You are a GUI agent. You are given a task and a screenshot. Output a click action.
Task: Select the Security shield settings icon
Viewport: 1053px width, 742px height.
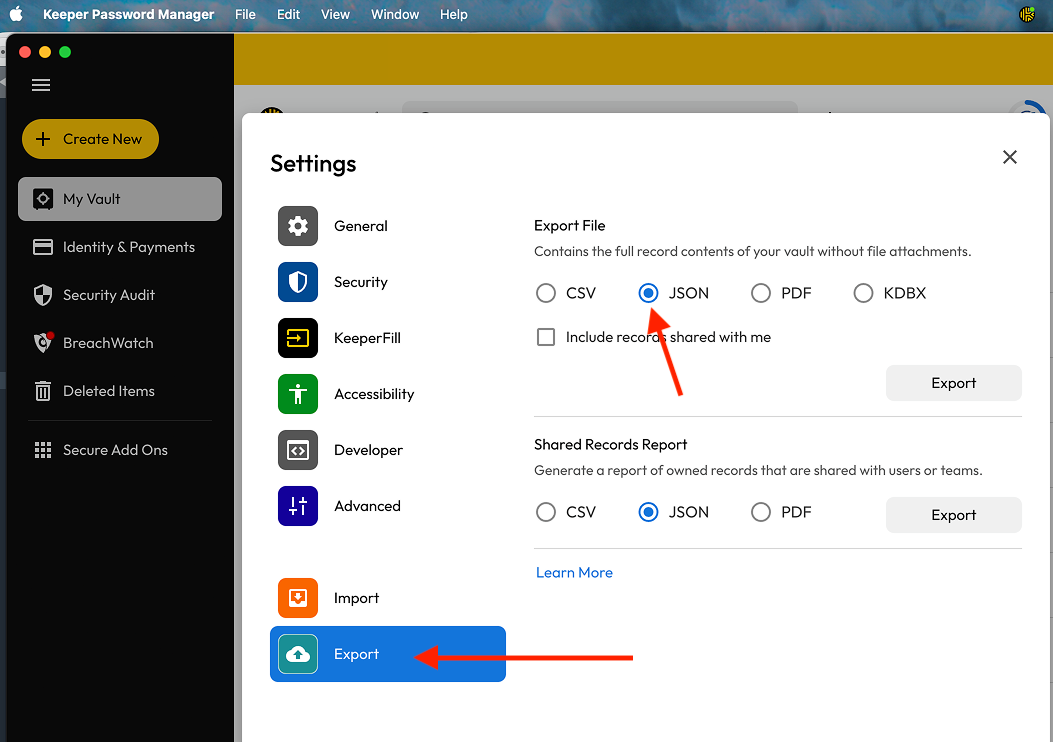tap(298, 282)
